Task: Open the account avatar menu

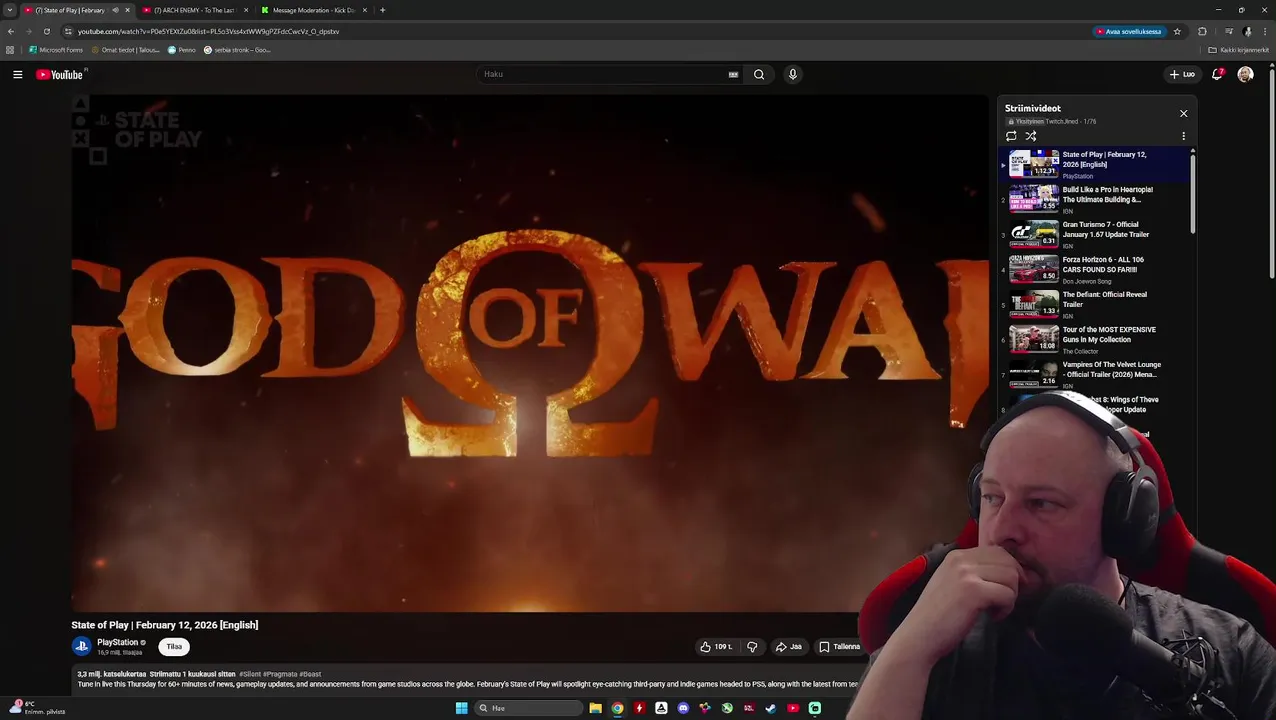Action: pos(1245,74)
